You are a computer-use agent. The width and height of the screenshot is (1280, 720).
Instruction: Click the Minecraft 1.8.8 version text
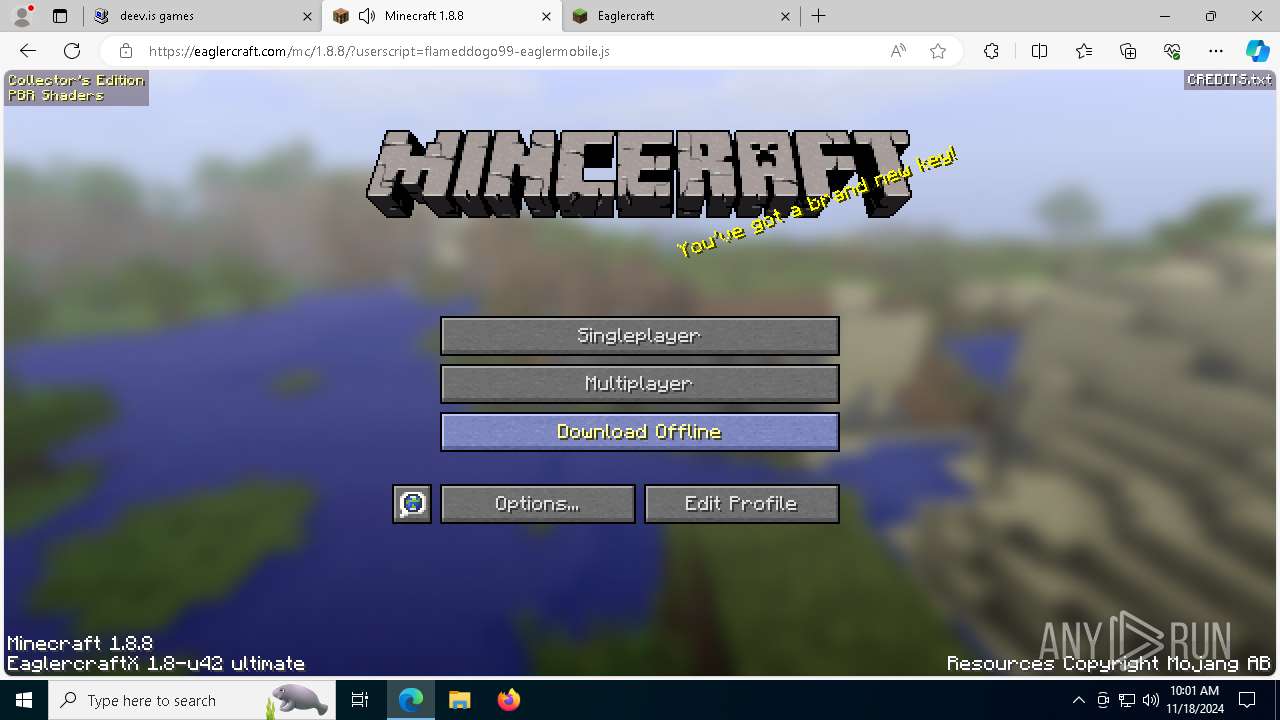tap(80, 643)
